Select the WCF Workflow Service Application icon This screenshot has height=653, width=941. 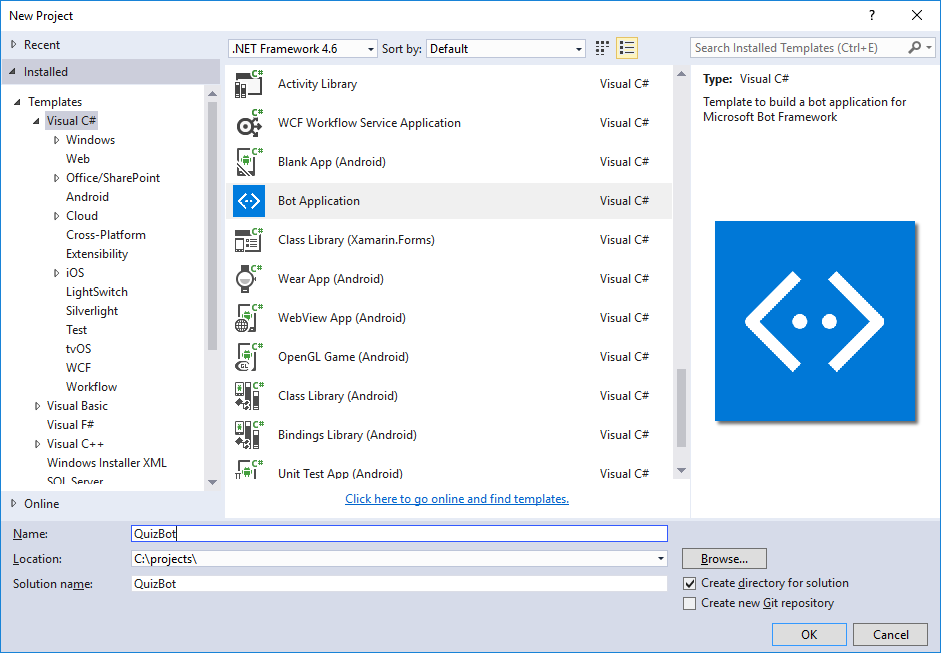(248, 123)
